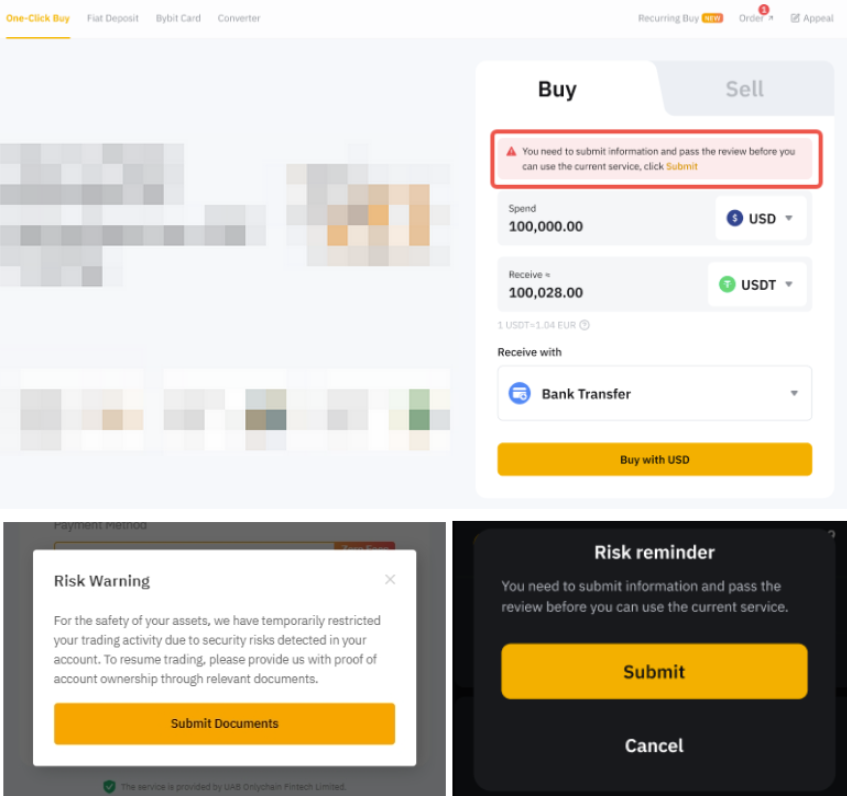Click the blue Bank Transfer icon

519,393
